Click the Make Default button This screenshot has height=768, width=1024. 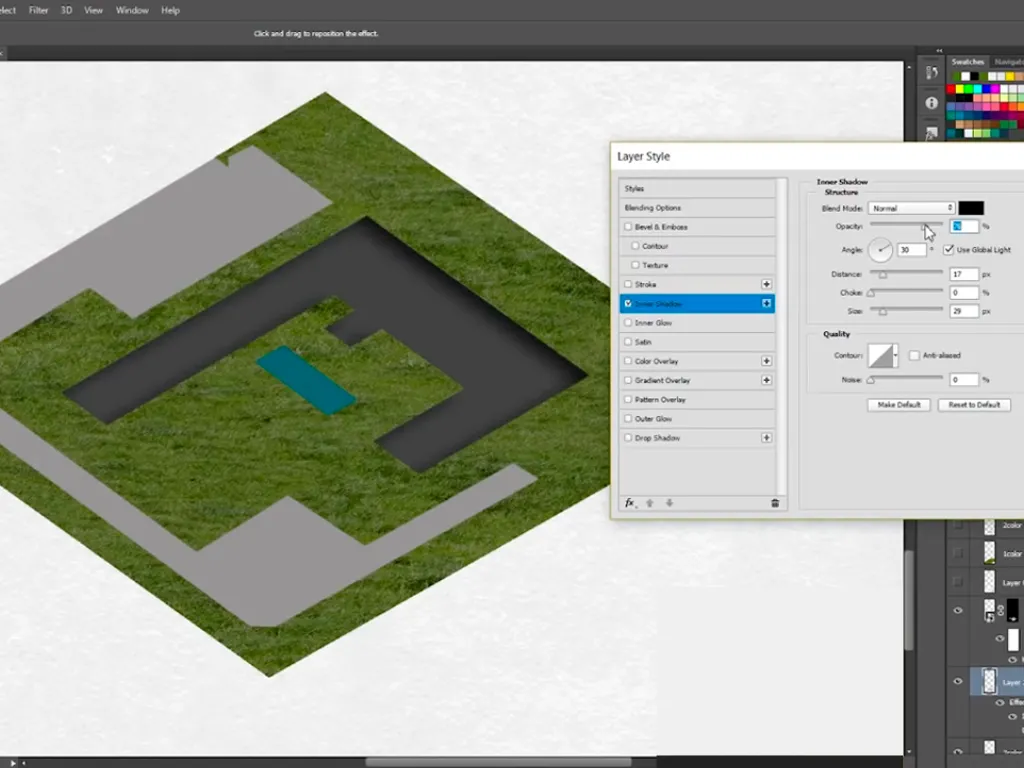pos(899,405)
